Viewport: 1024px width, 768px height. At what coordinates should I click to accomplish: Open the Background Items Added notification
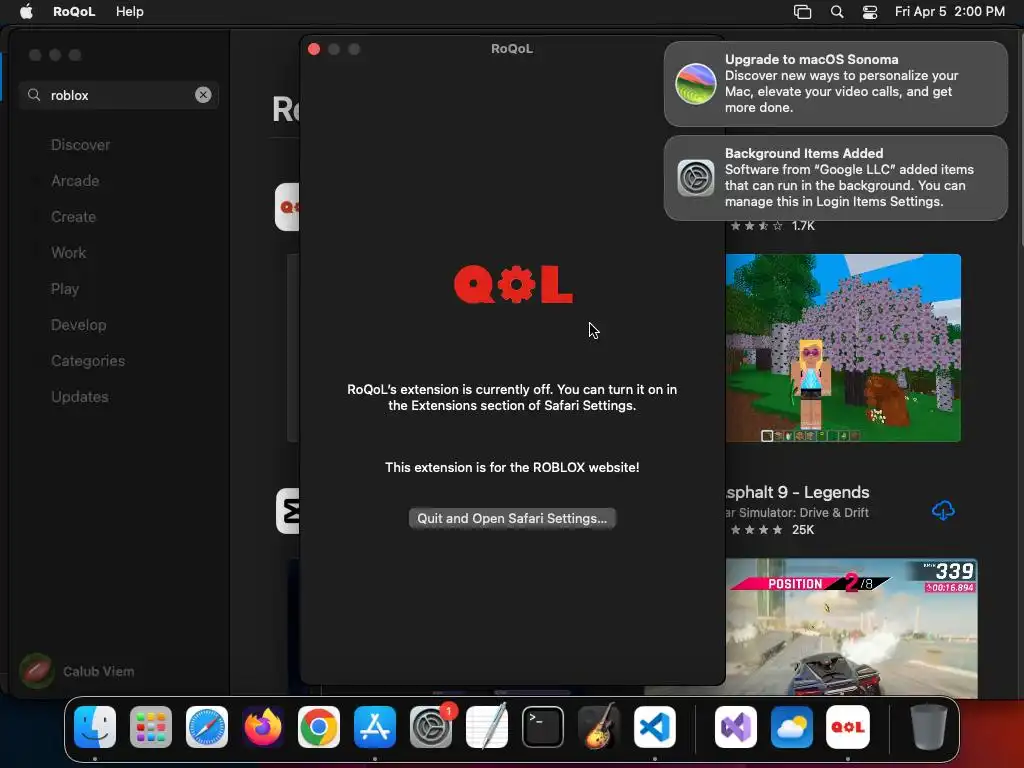point(835,178)
